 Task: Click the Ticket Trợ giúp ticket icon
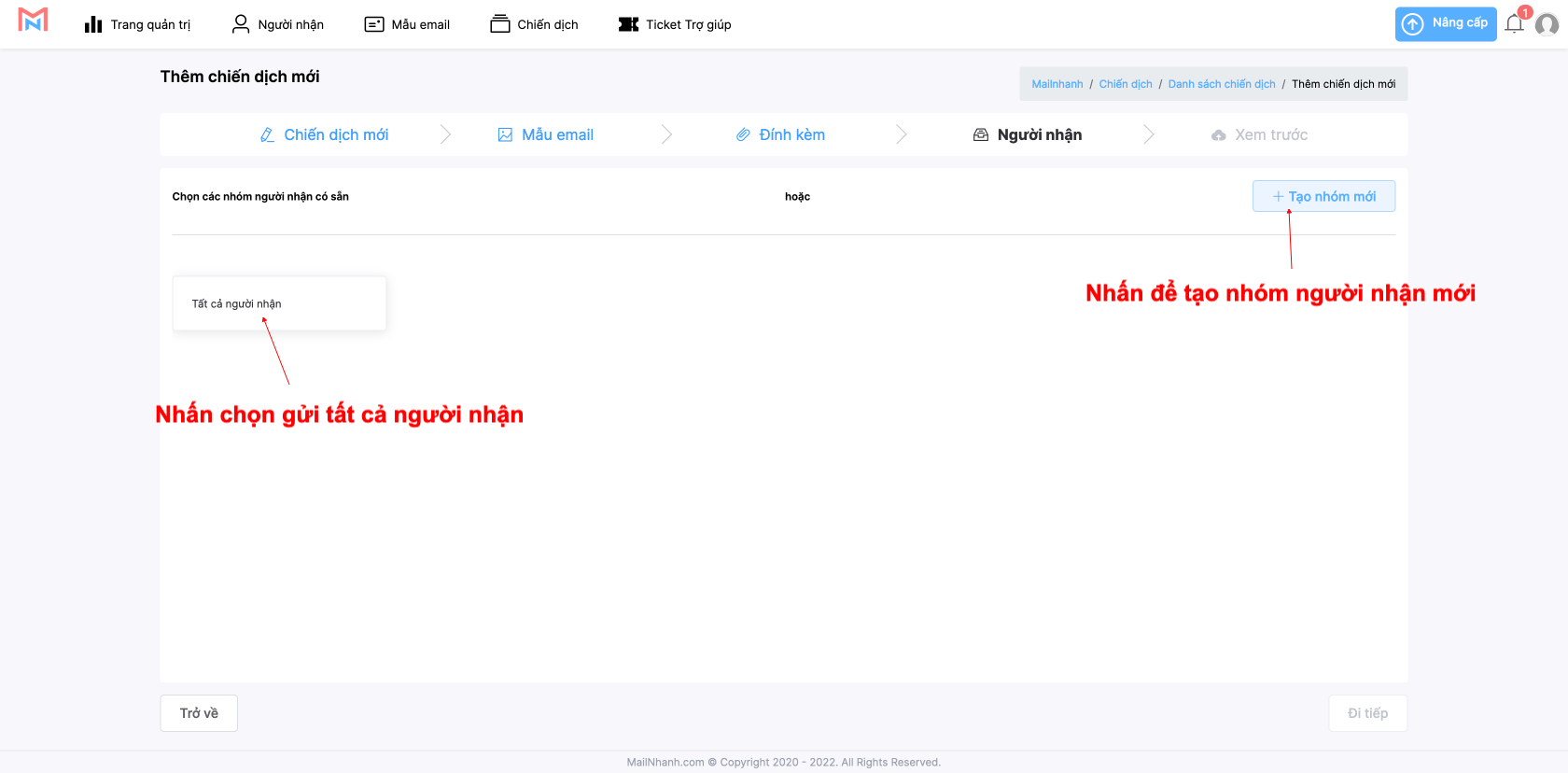[628, 24]
